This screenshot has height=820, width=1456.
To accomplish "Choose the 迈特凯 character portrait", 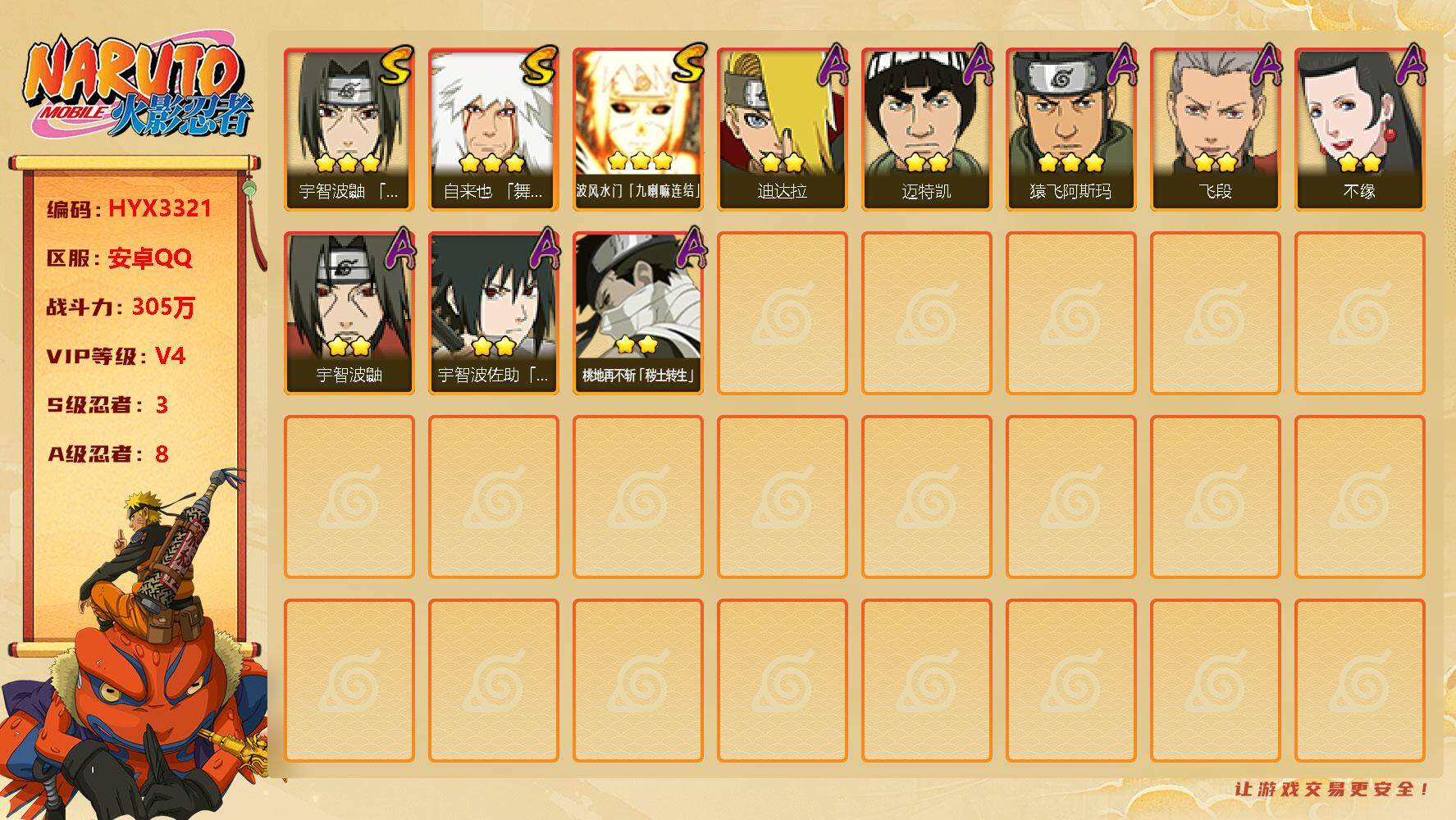I will click(927, 130).
